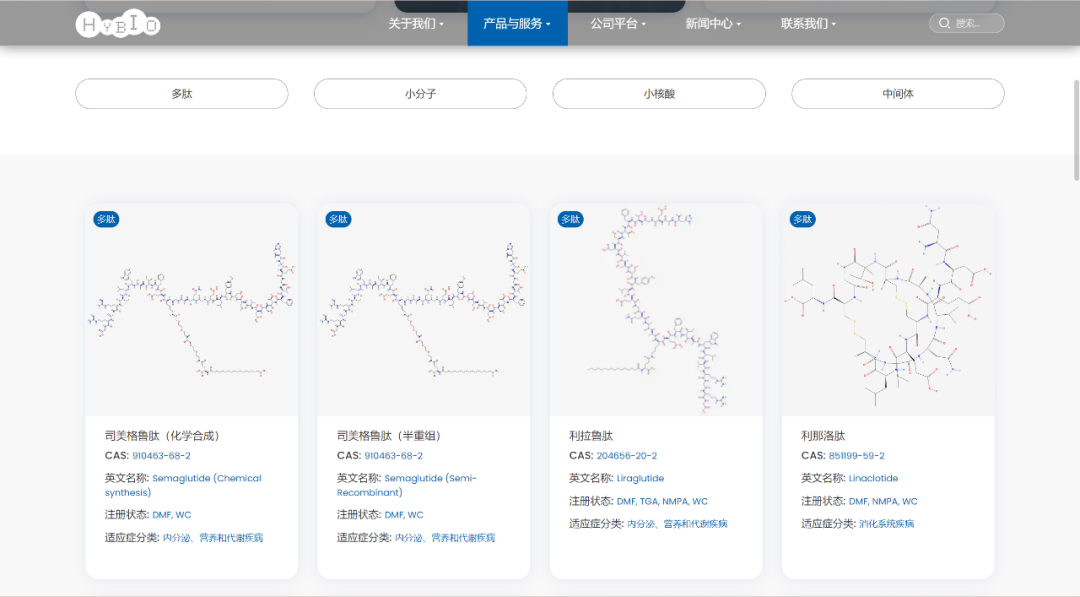View the Linaclotide molecule structure image

888,311
